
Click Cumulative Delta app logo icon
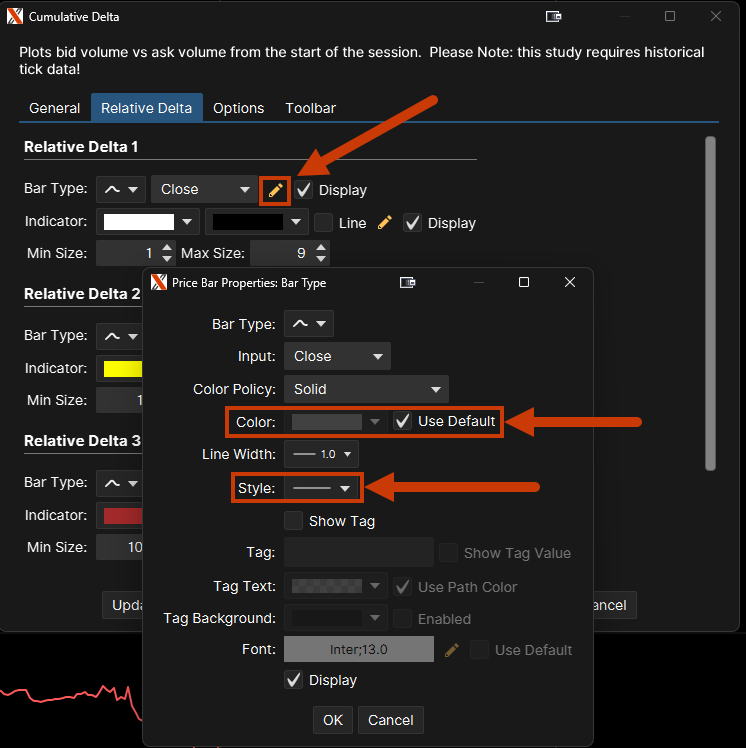point(15,16)
